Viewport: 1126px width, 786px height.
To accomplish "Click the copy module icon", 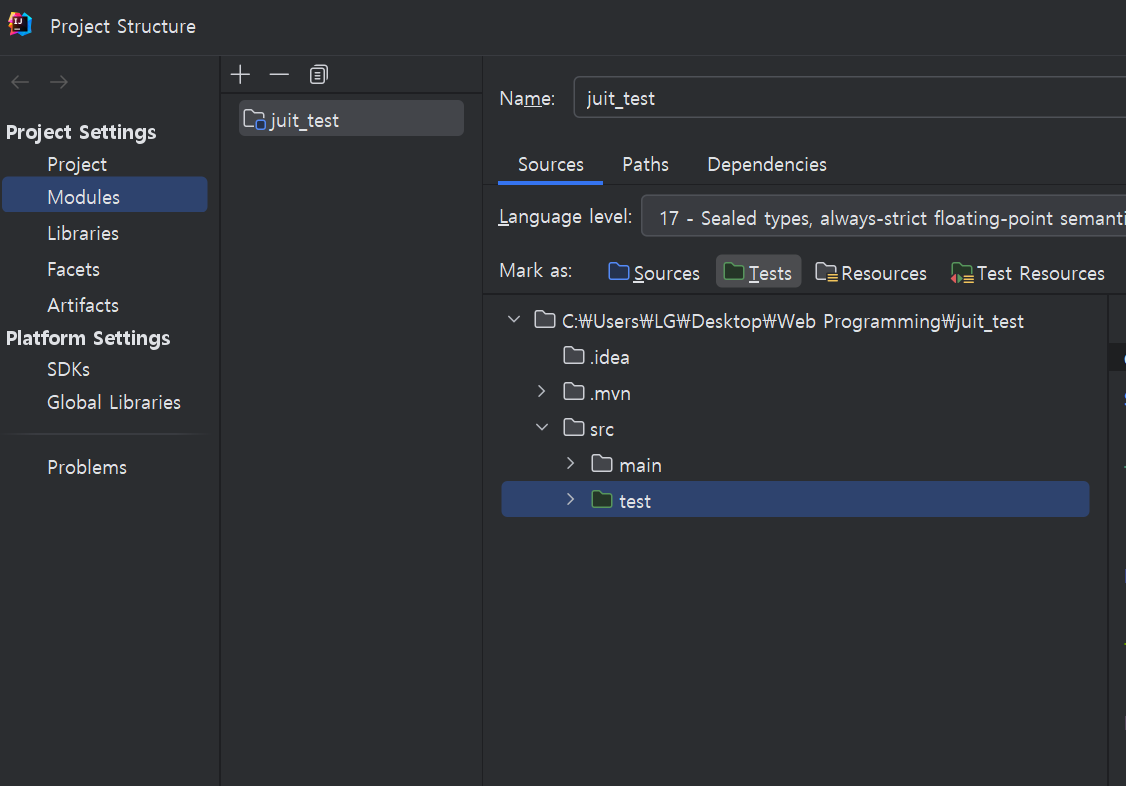I will (x=318, y=75).
